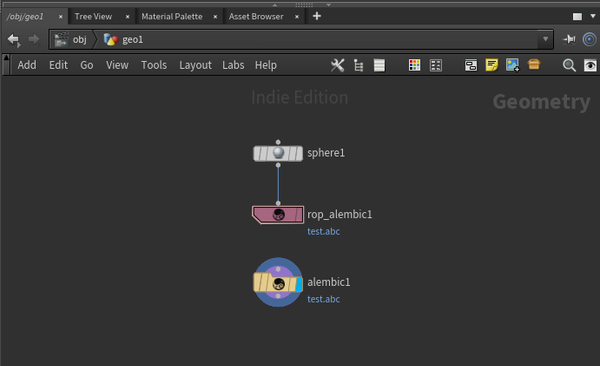Close the Tree View tab
The width and height of the screenshot is (600, 366).
[127, 17]
